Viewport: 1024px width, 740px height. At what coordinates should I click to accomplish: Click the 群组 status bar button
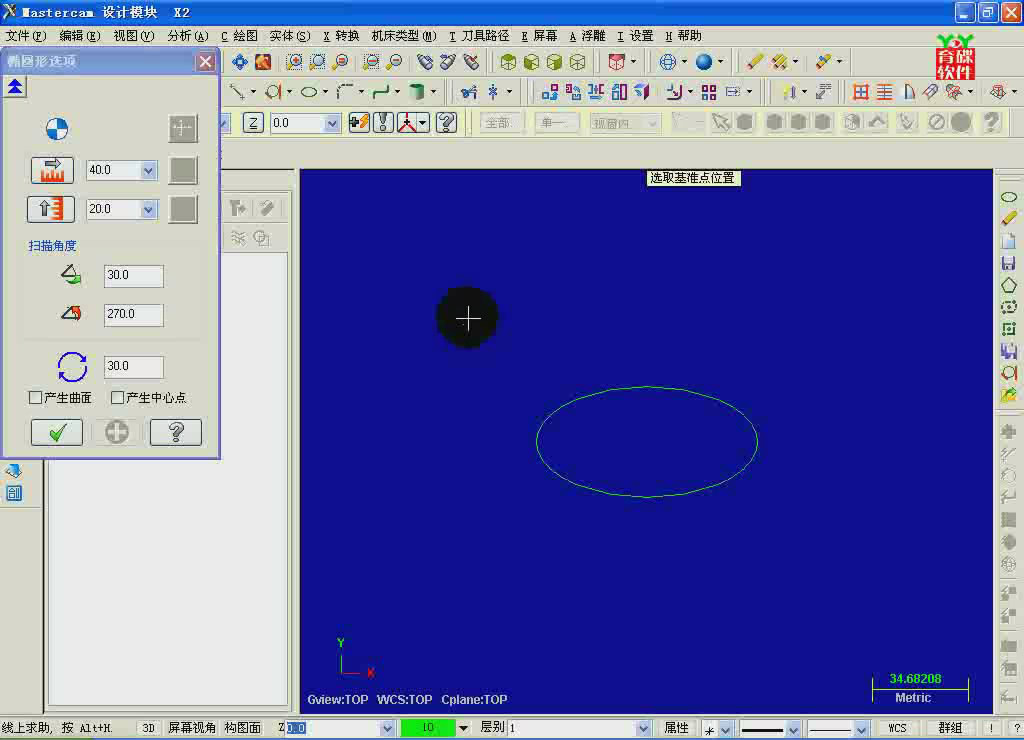(950, 728)
